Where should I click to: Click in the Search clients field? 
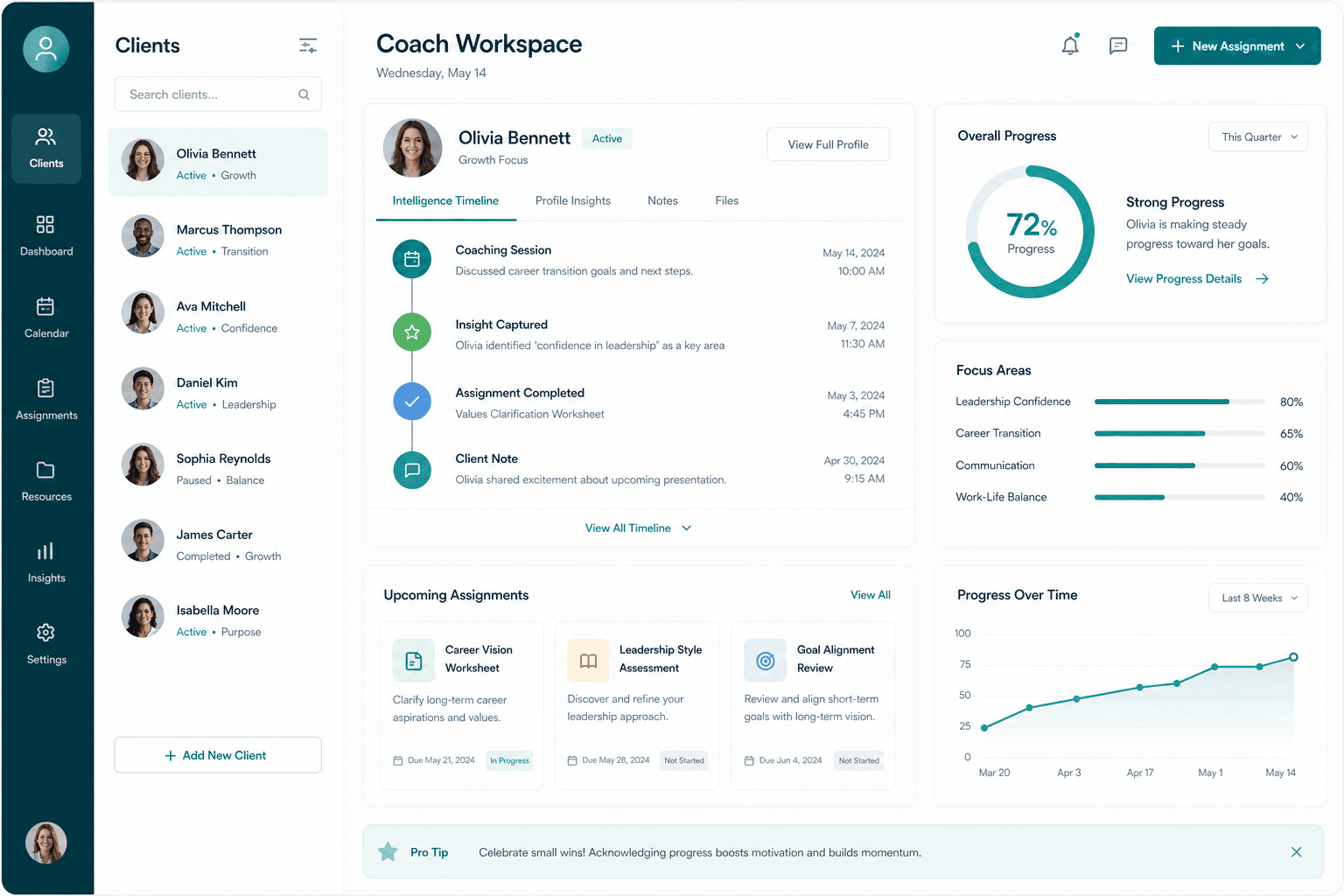[218, 94]
